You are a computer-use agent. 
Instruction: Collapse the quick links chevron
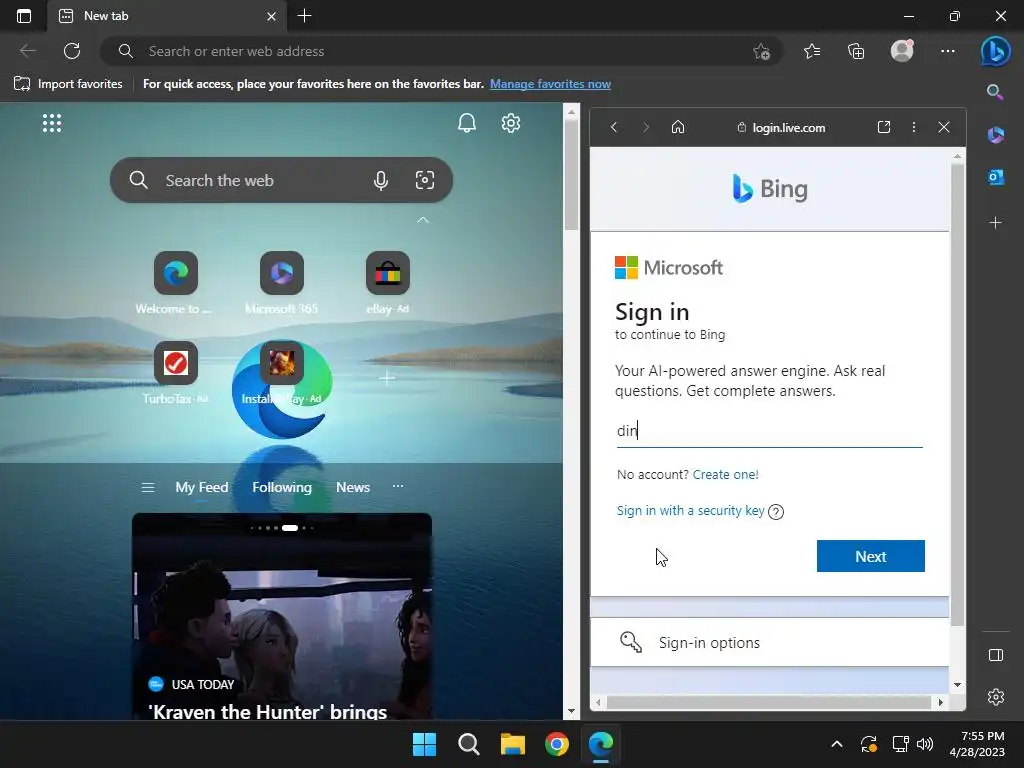point(423,220)
